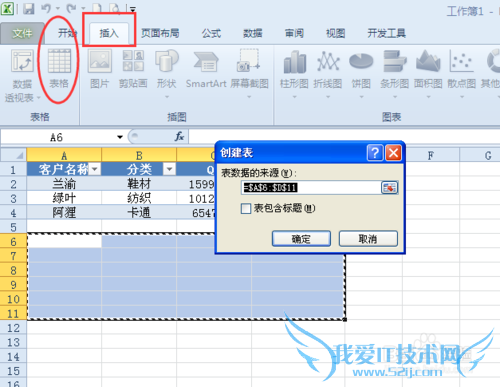Image resolution: width=500 pixels, height=387 pixels.
Task: Click the 屏幕截图 screenshot icon
Action: (249, 60)
